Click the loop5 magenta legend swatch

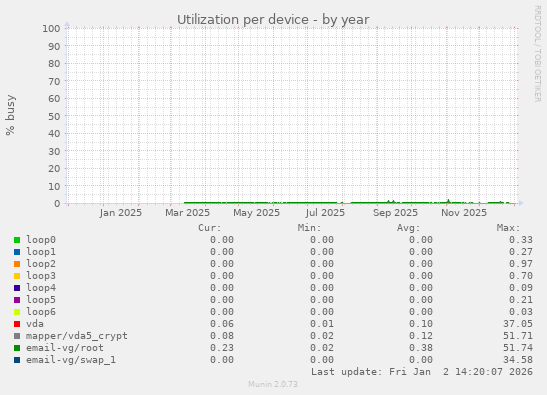point(17,300)
